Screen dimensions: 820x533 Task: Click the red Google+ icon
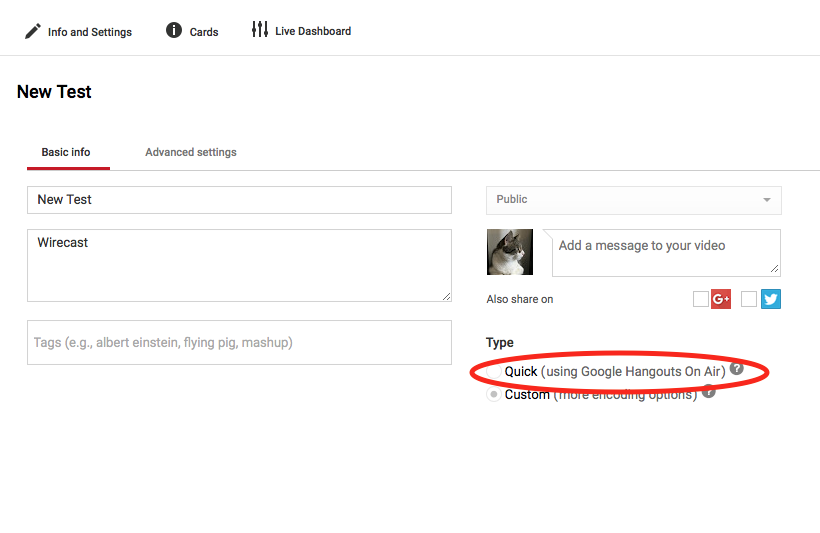tap(721, 299)
